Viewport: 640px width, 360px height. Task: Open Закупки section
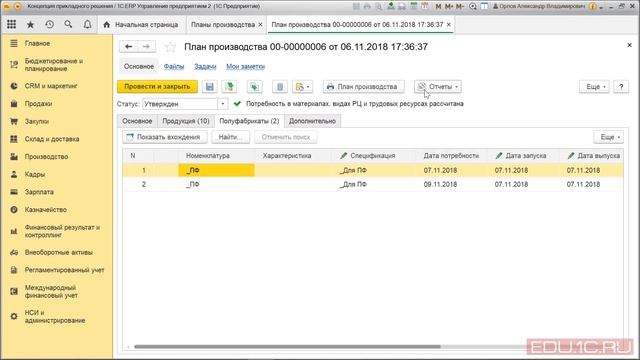pyautogui.click(x=57, y=121)
